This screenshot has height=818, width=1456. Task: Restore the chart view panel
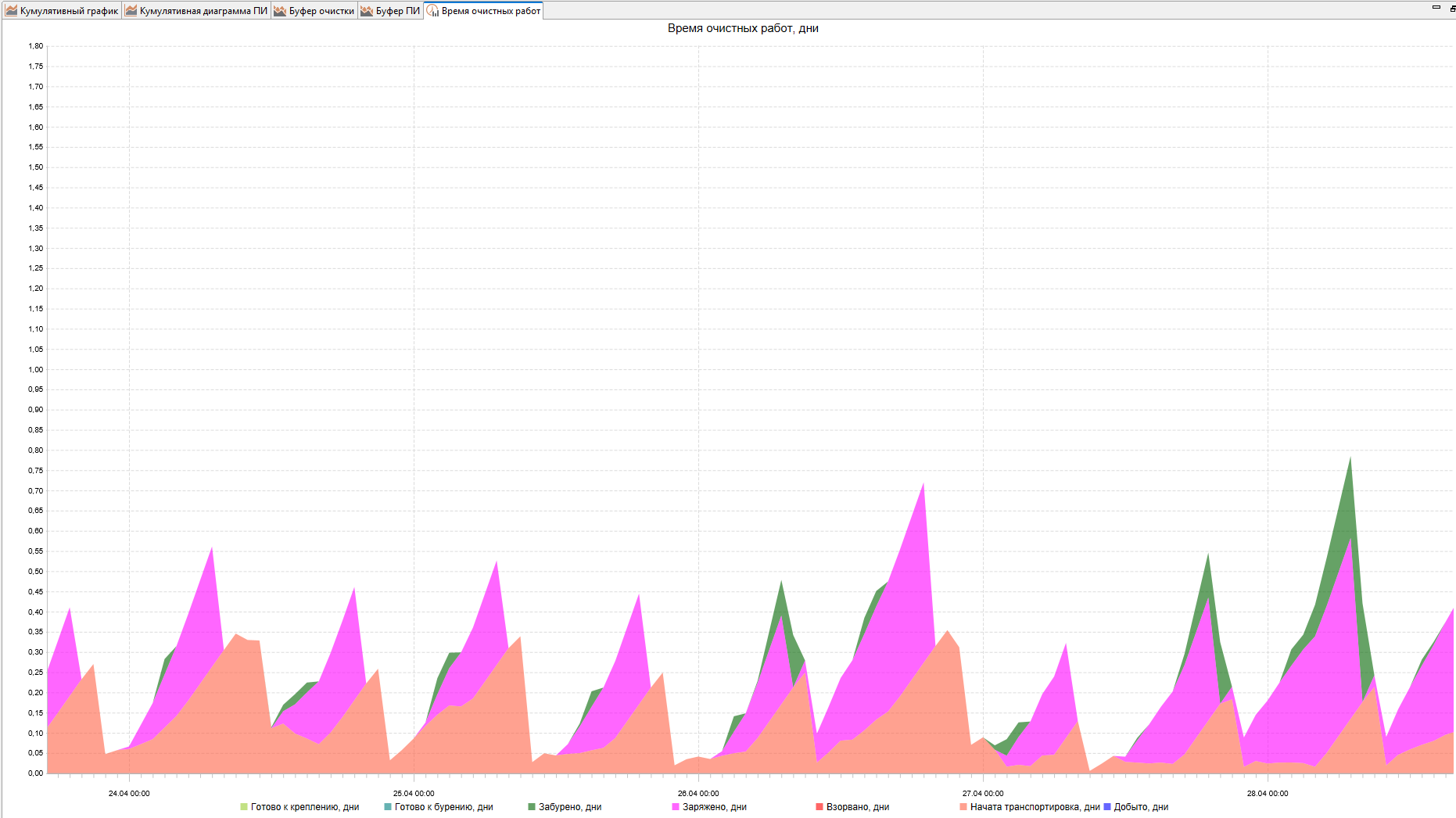pos(1452,8)
